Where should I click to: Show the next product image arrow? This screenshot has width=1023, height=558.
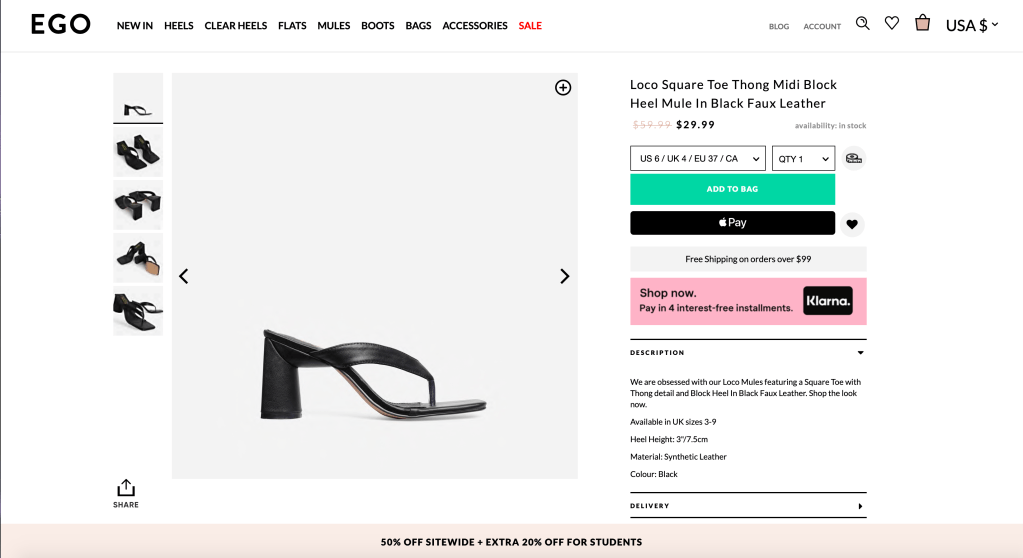coord(564,276)
